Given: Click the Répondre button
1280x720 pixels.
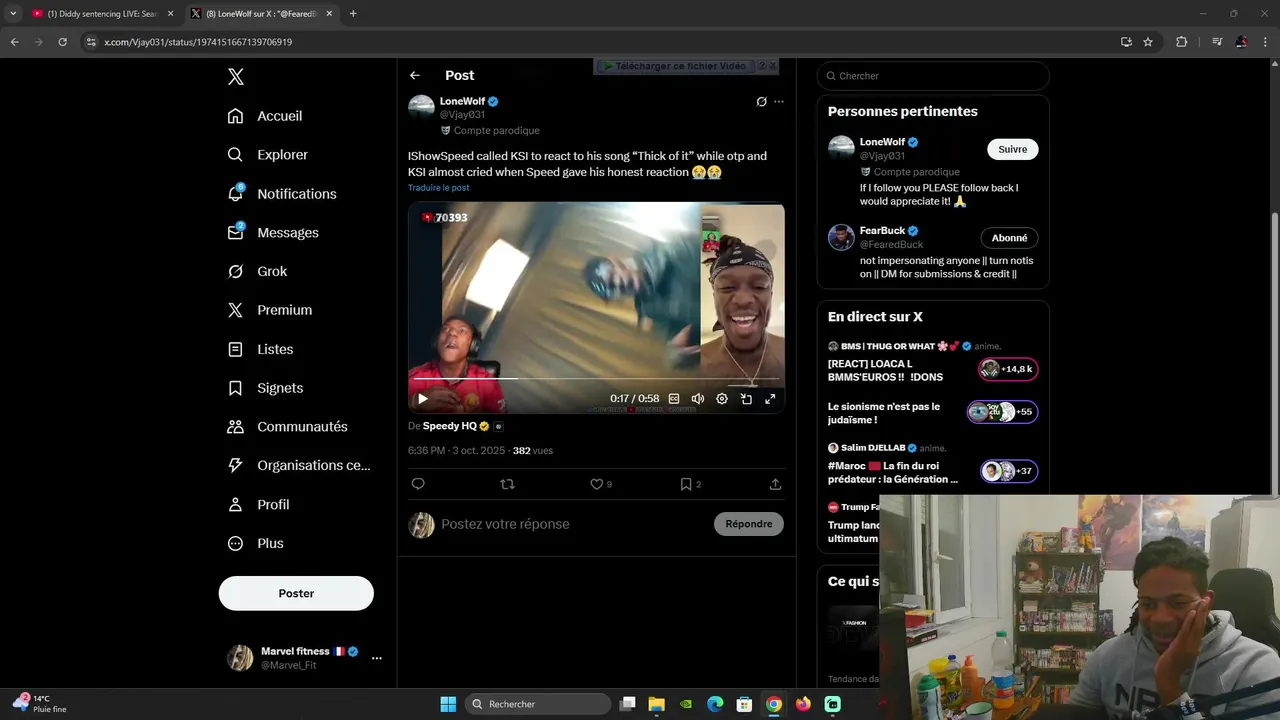Looking at the screenshot, I should (749, 524).
